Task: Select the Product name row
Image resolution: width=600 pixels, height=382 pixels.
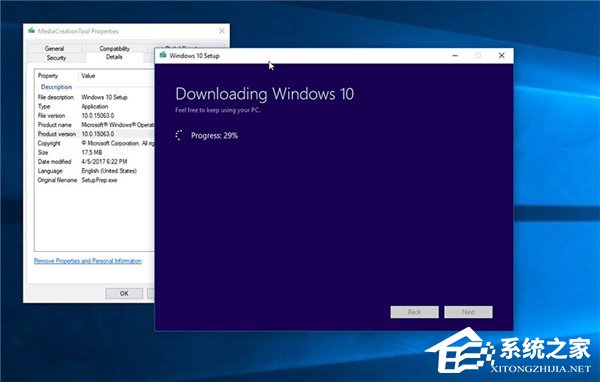Action: tap(95, 125)
